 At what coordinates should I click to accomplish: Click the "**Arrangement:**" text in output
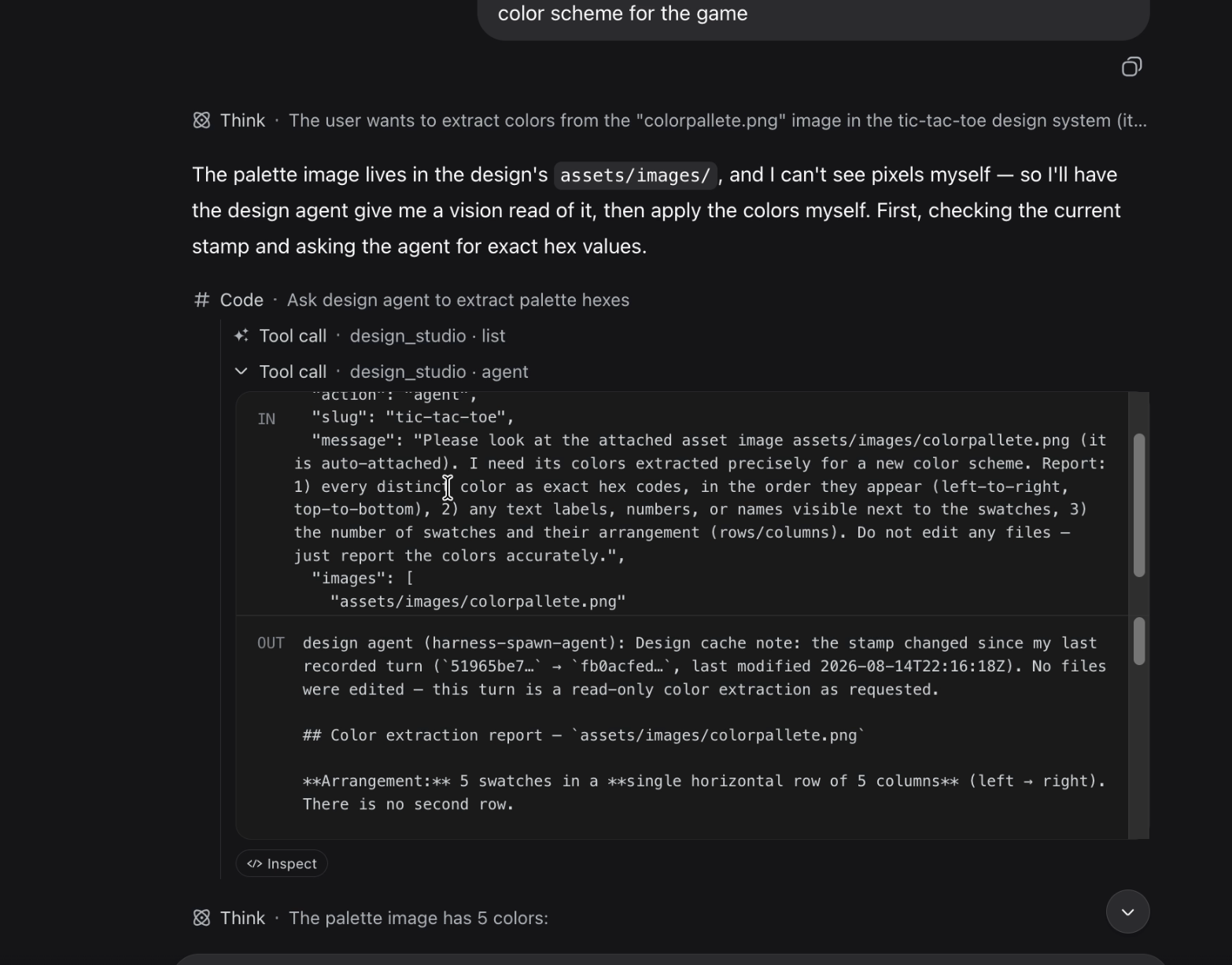coord(377,781)
